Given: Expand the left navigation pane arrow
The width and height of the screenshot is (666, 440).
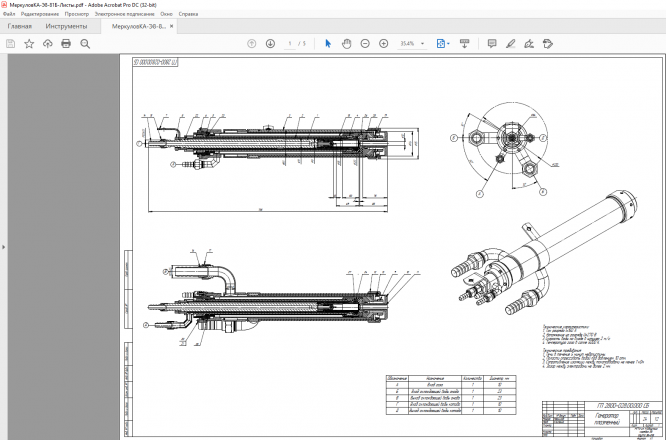Looking at the screenshot, I should pos(4,247).
